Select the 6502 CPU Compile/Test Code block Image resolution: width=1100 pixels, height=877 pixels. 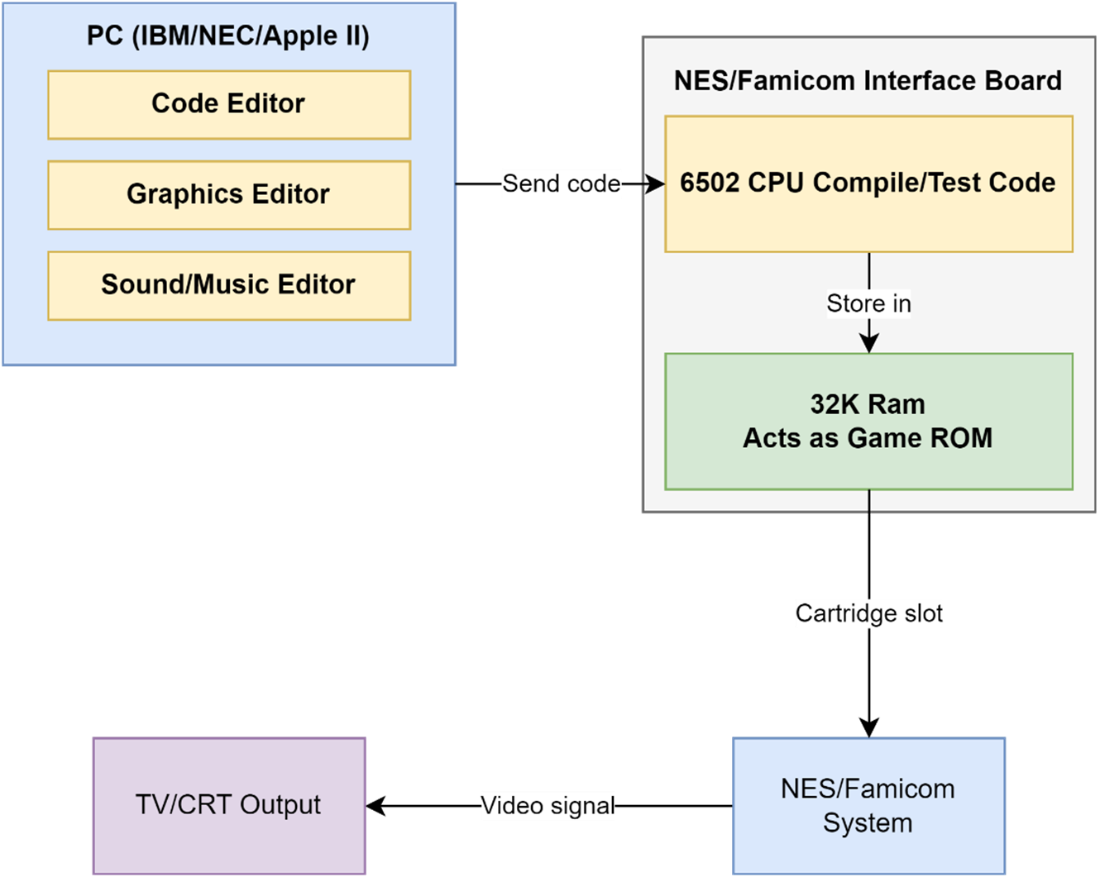(x=868, y=183)
